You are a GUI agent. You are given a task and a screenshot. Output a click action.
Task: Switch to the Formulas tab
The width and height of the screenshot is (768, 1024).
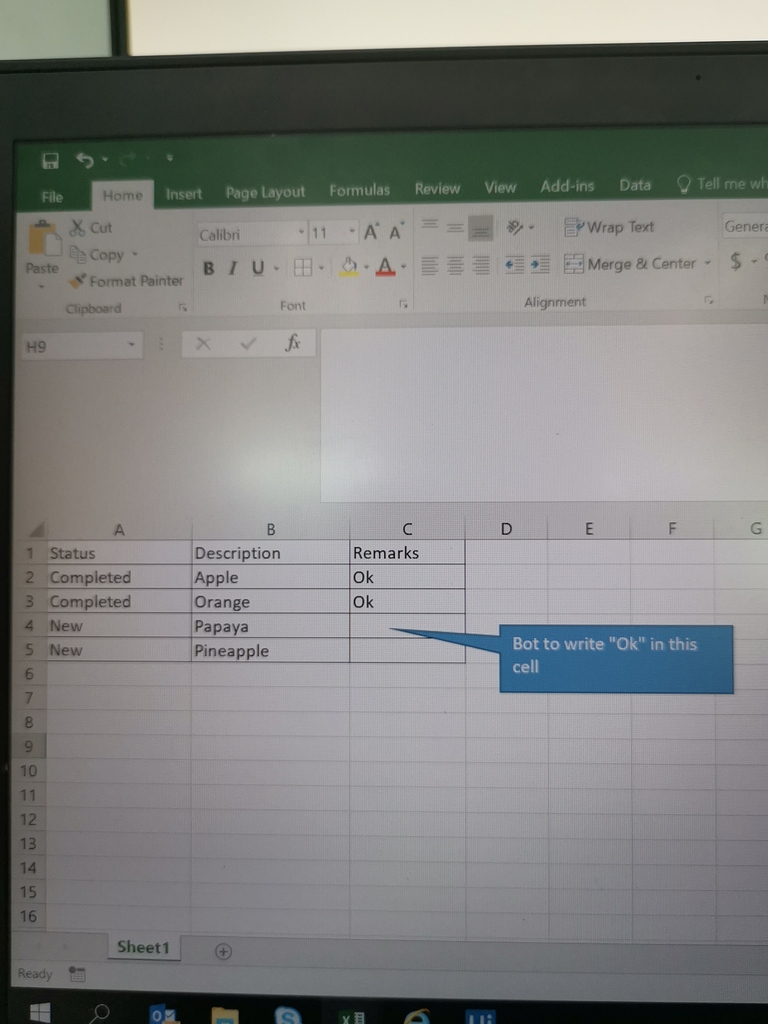coord(360,190)
